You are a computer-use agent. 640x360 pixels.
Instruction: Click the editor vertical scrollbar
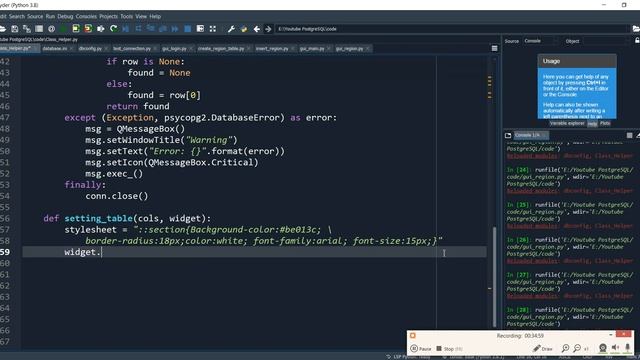[494, 276]
